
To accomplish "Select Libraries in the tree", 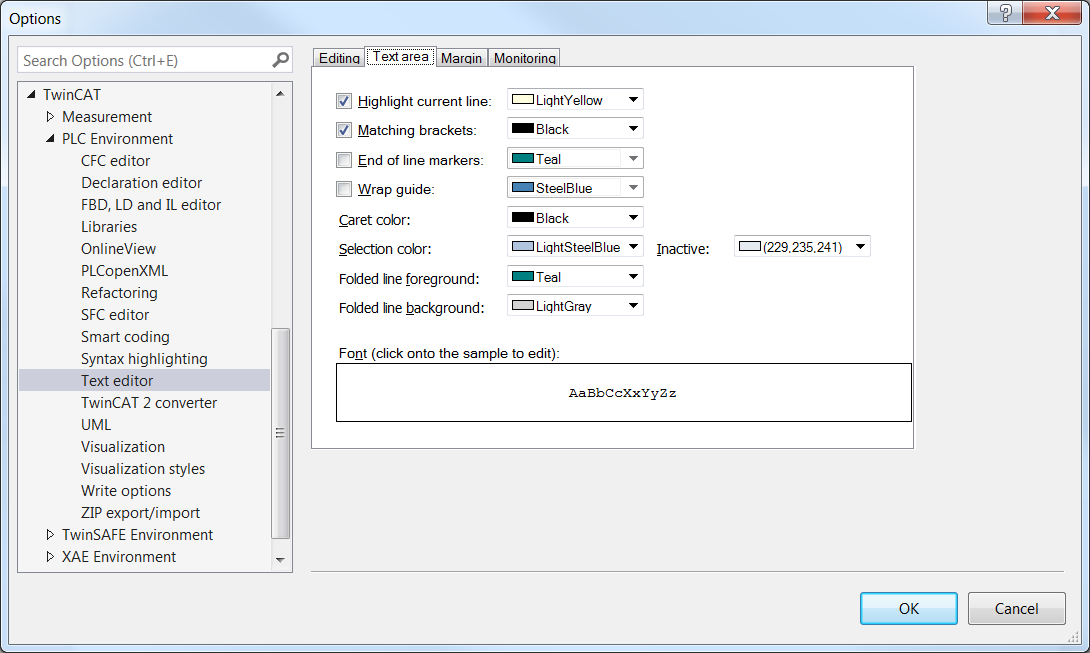I will click(x=109, y=227).
